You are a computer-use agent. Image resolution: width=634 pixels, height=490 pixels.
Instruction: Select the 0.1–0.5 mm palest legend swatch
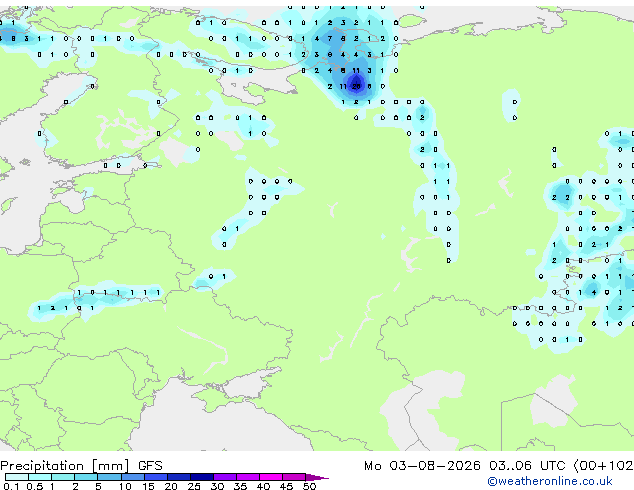[17, 477]
